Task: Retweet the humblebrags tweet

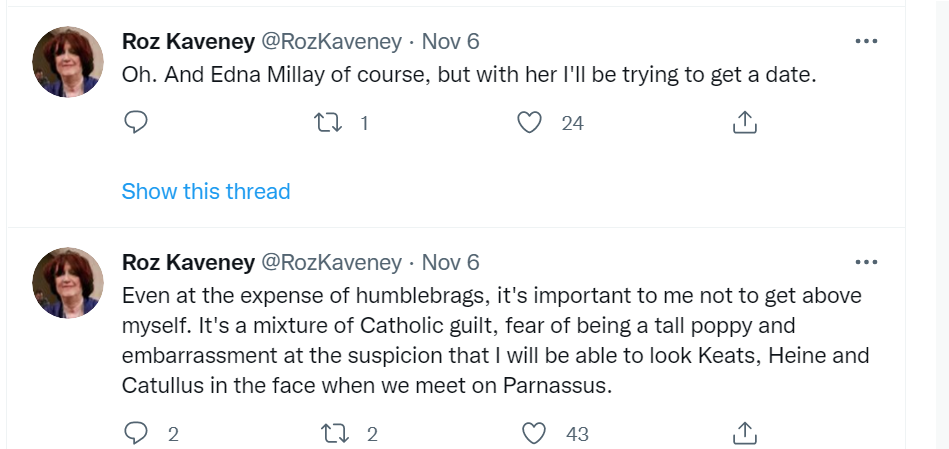Action: point(327,433)
